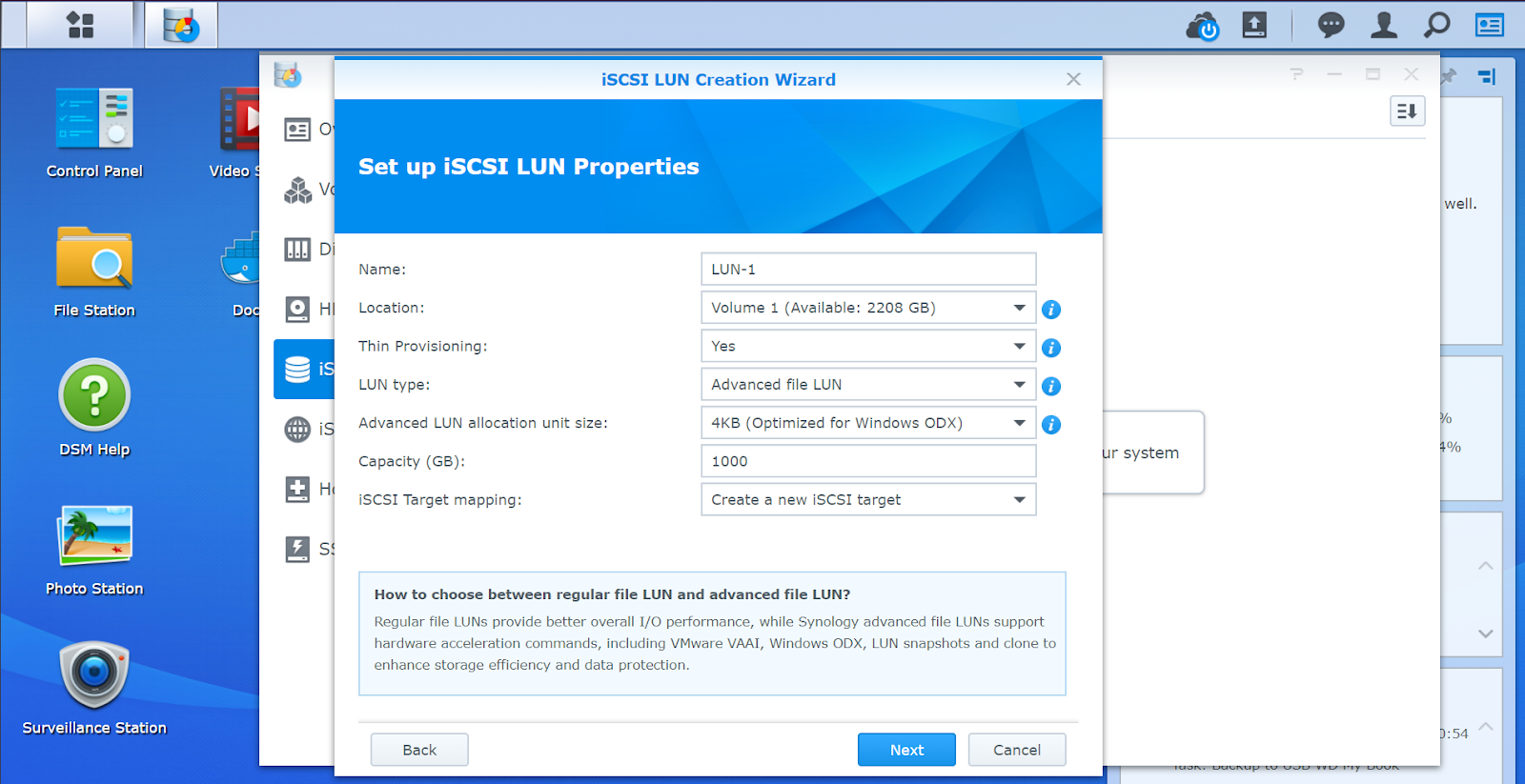Click Storage Manager window title icon
Viewport: 1525px width, 784px height.
[x=288, y=74]
